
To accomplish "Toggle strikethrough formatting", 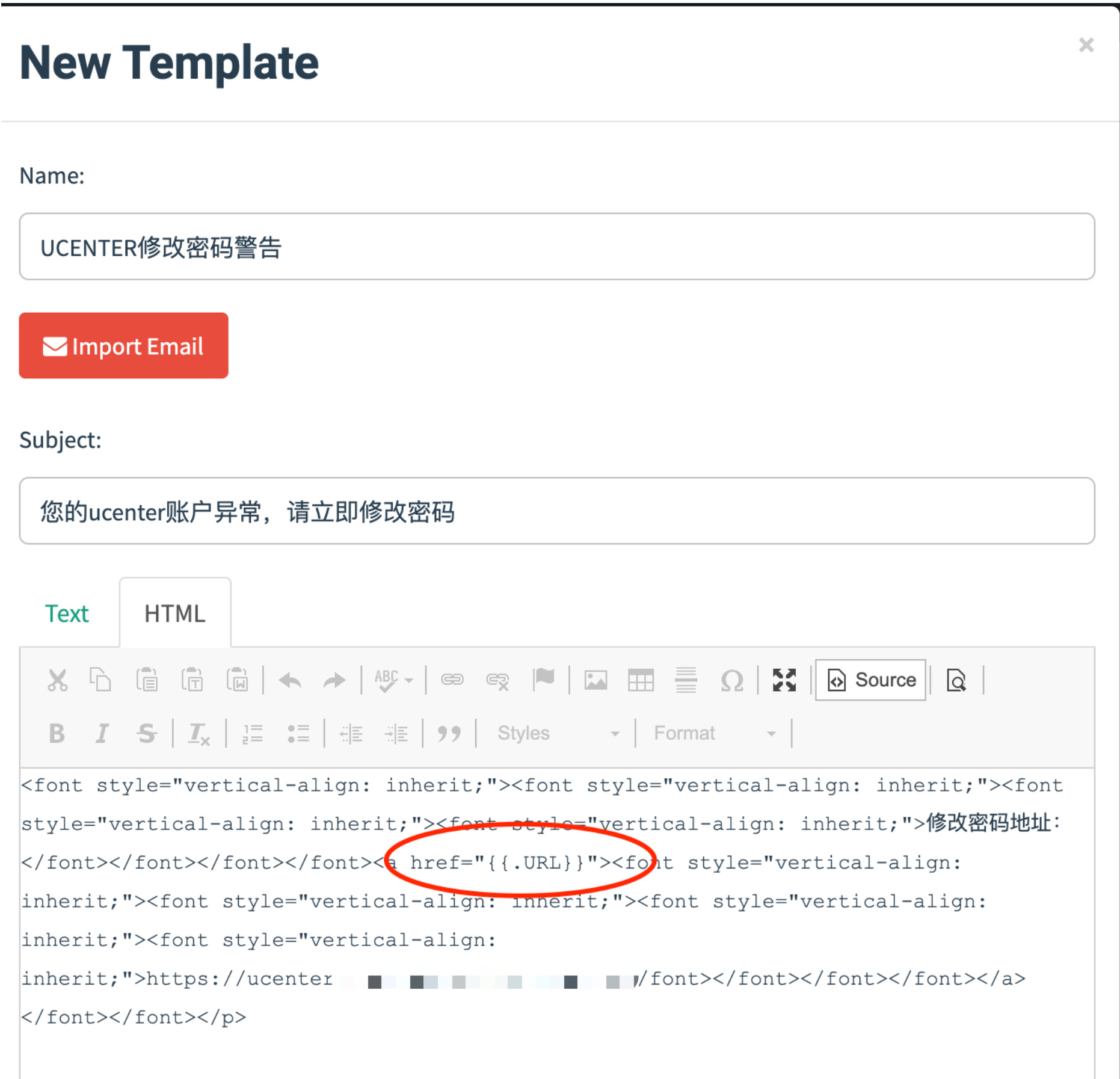I will (x=146, y=734).
